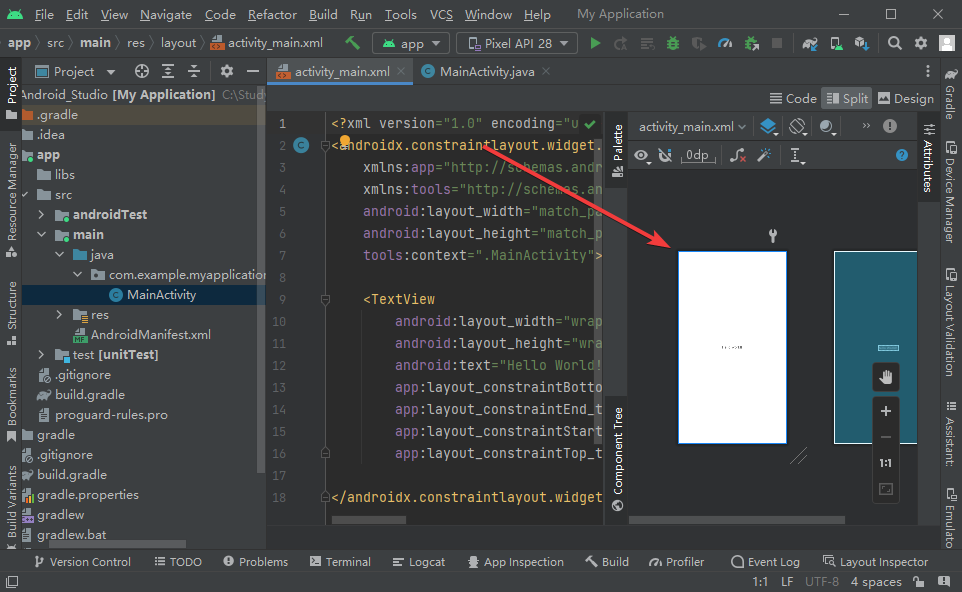The image size is (962, 592).
Task: Zoom in the layout preview with plus
Action: coord(886,411)
